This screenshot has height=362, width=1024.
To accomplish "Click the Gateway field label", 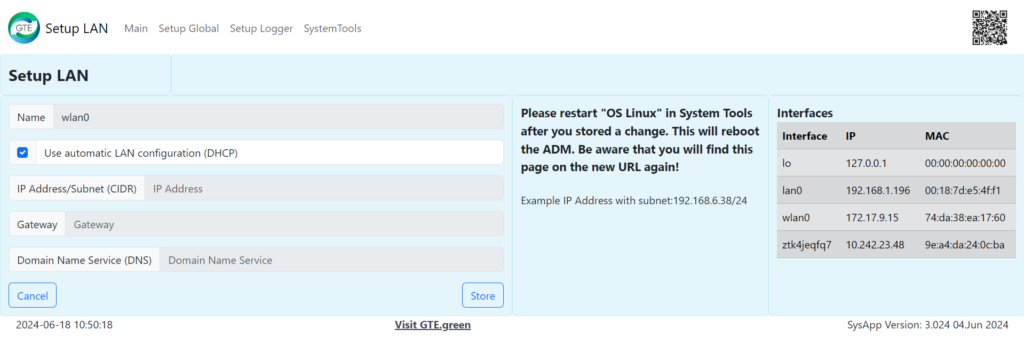I will pos(37,224).
